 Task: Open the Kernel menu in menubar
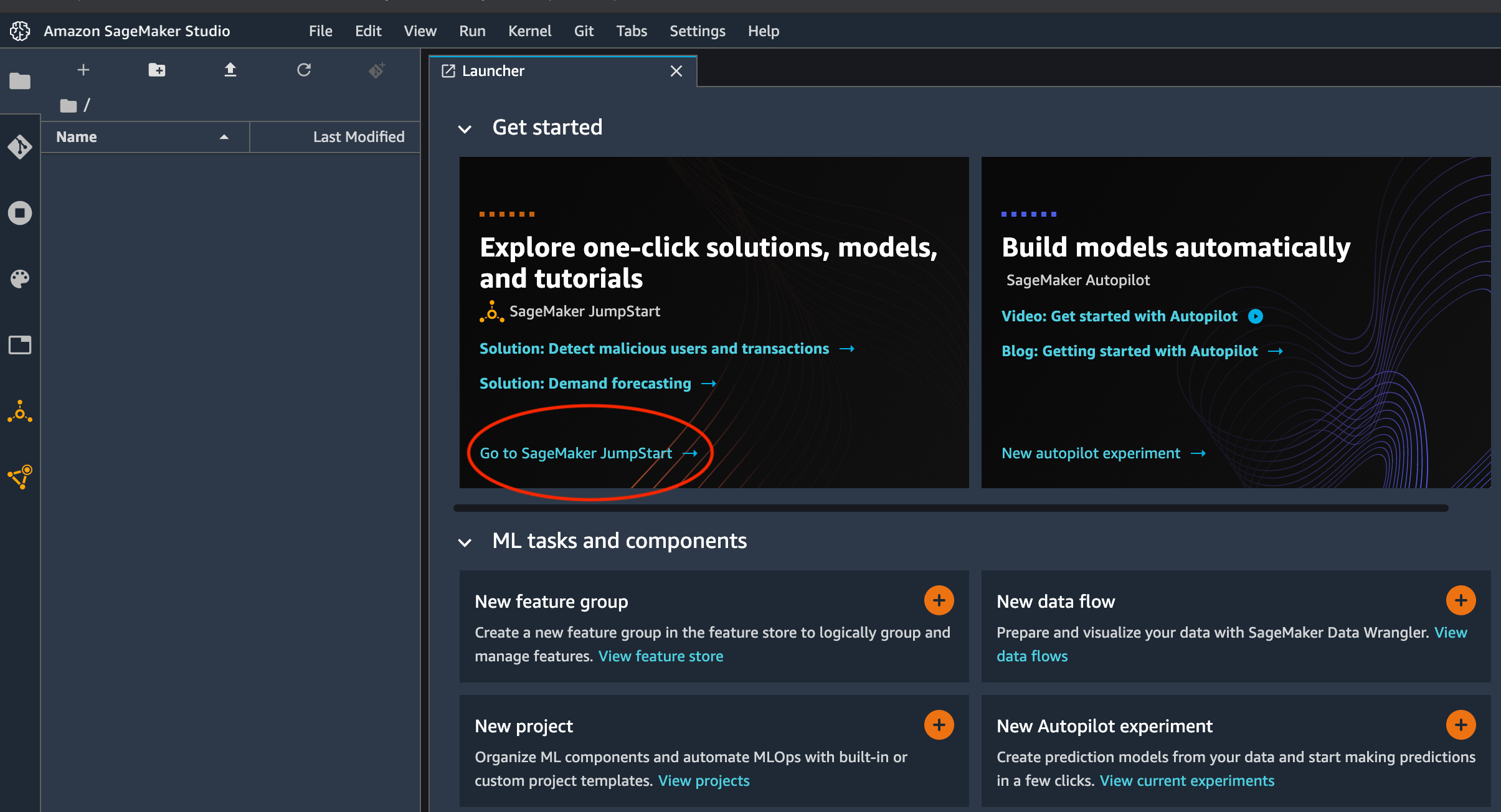pos(529,31)
